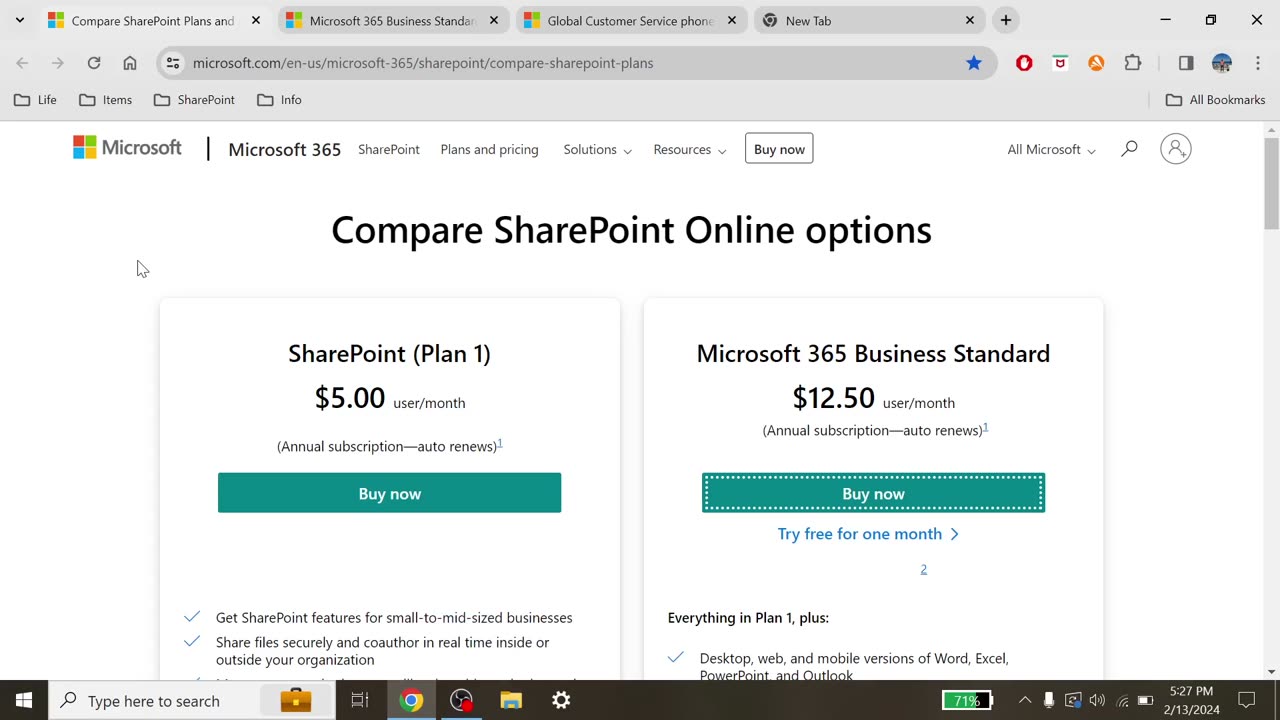Open the Chrome profile avatar

(1222, 63)
